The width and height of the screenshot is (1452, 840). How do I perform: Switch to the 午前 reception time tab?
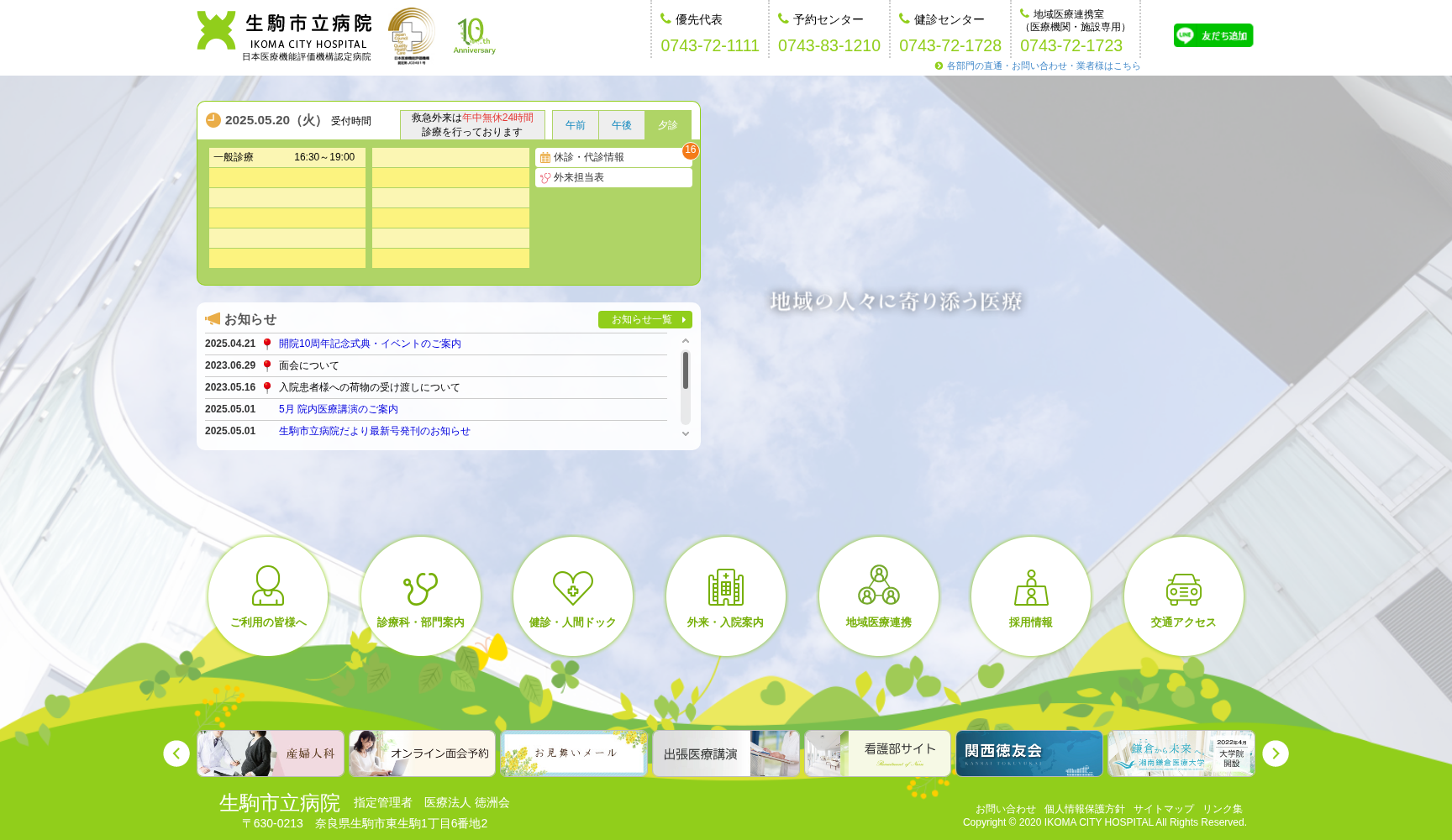(x=576, y=125)
